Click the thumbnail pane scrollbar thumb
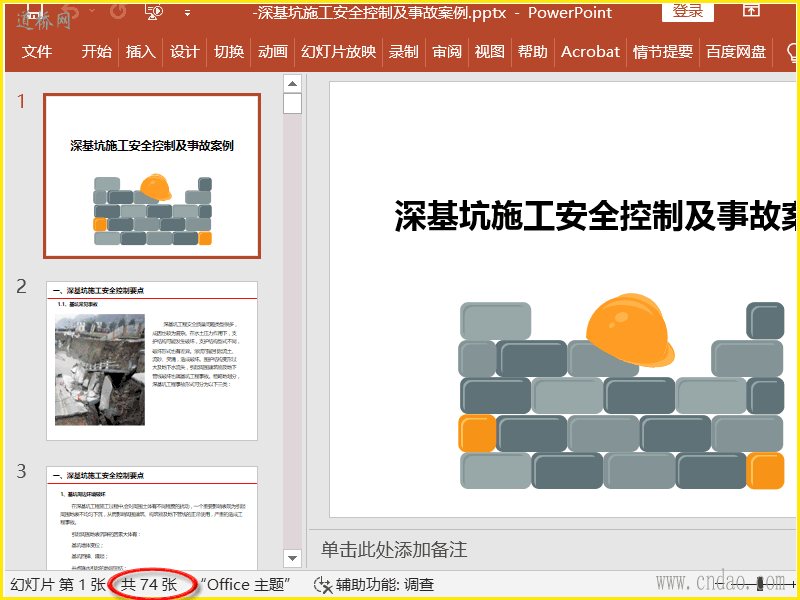 292,103
